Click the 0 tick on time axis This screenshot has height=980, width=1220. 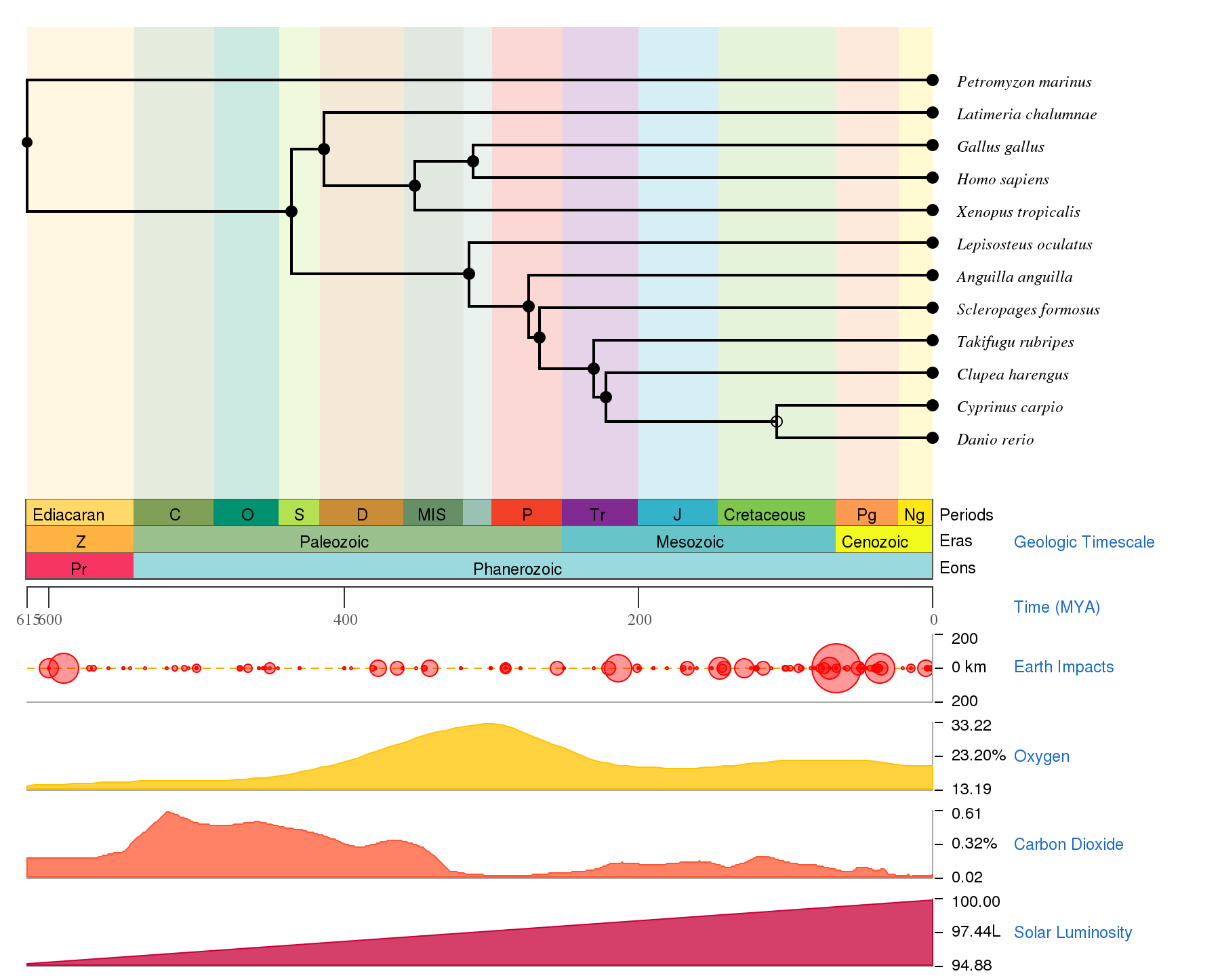click(x=933, y=619)
